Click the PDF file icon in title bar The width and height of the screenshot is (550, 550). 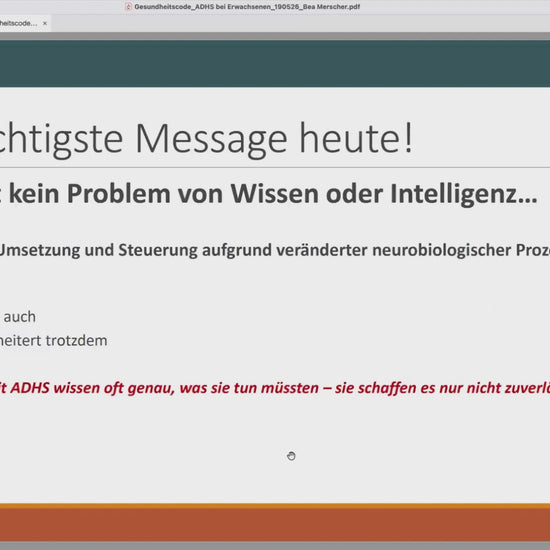128,7
